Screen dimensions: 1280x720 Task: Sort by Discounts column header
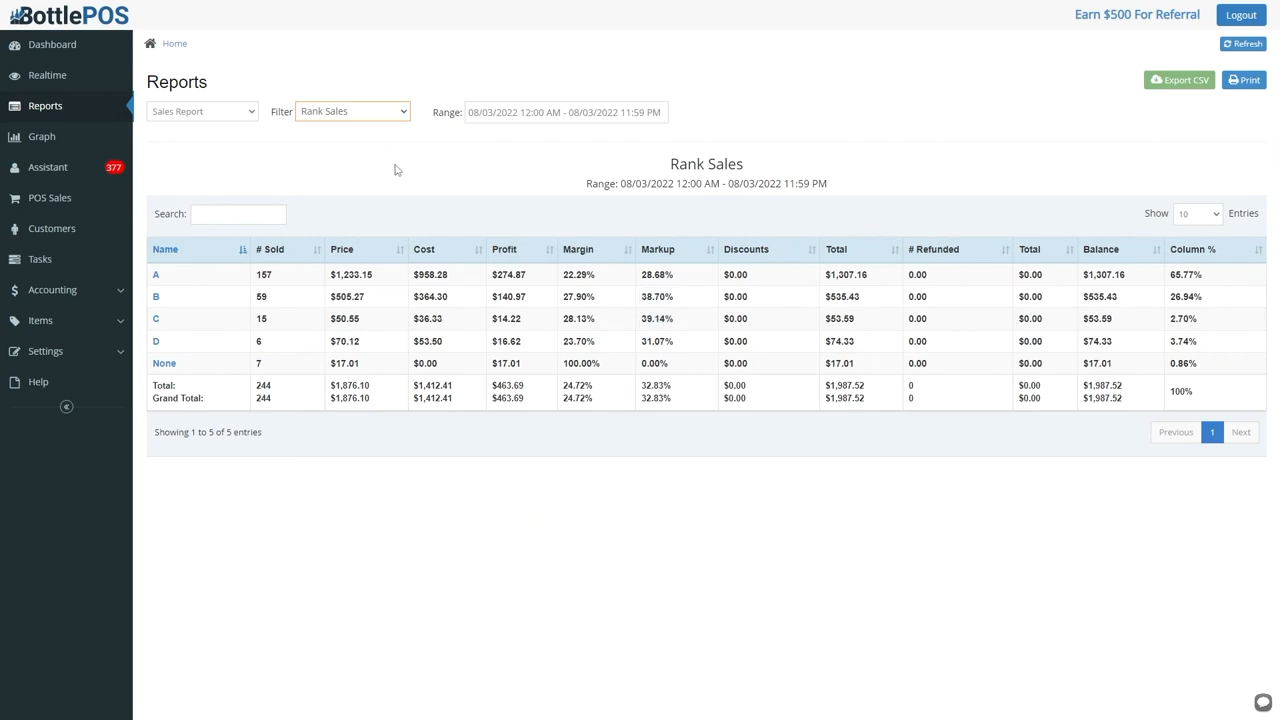[769, 250]
